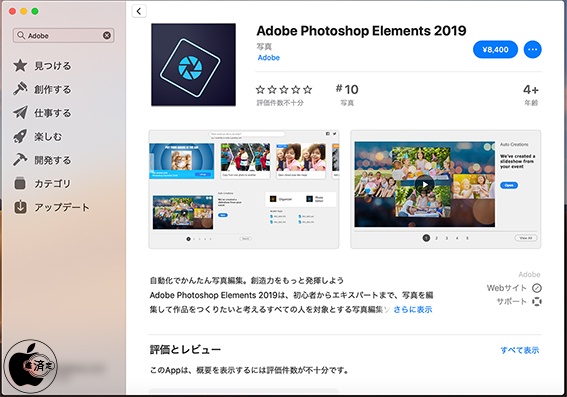567x397 pixels.
Task: Click the #10 写真 ranking
Action: pyautogui.click(x=347, y=95)
